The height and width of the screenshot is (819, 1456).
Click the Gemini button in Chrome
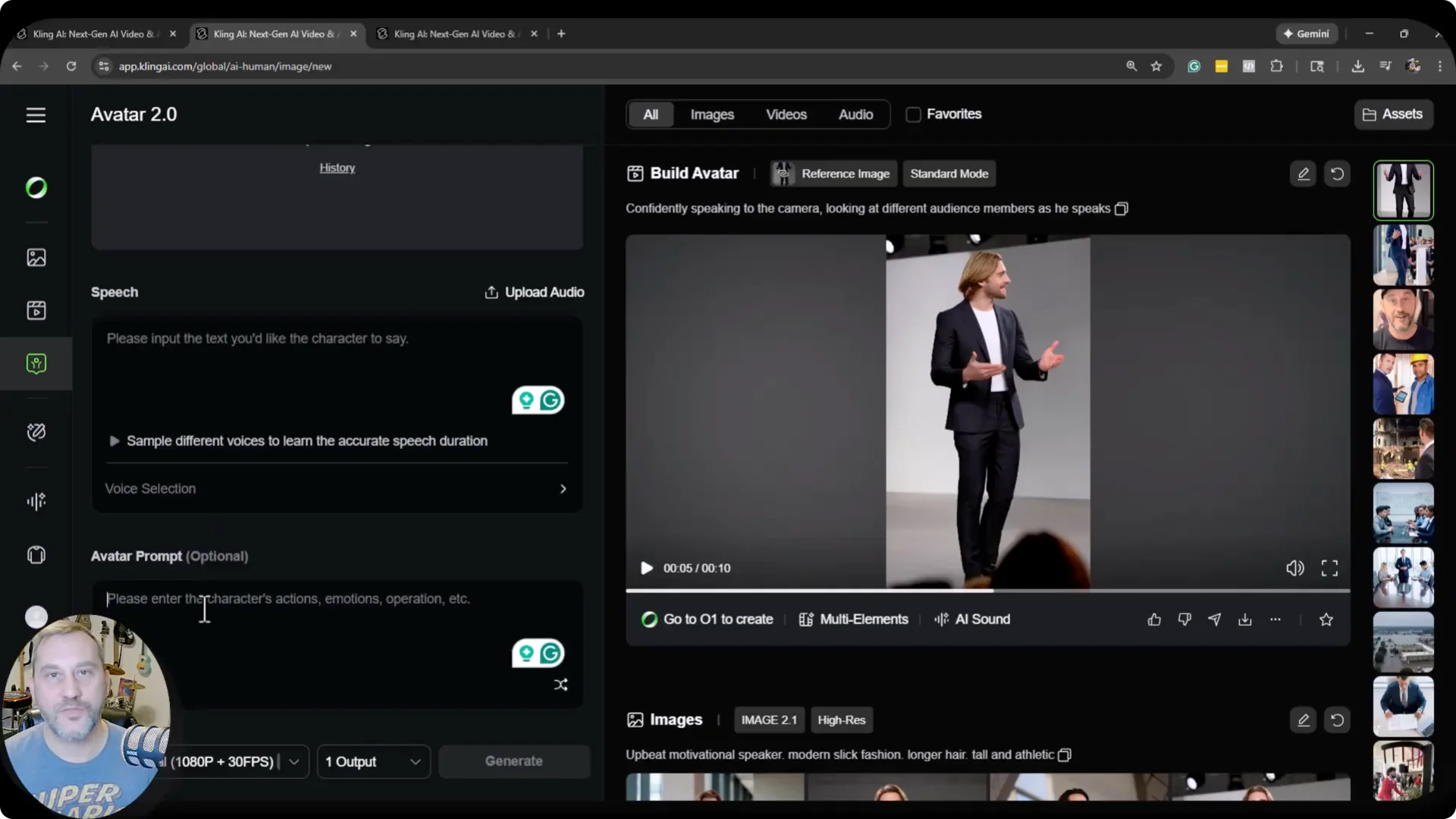pyautogui.click(x=1306, y=33)
